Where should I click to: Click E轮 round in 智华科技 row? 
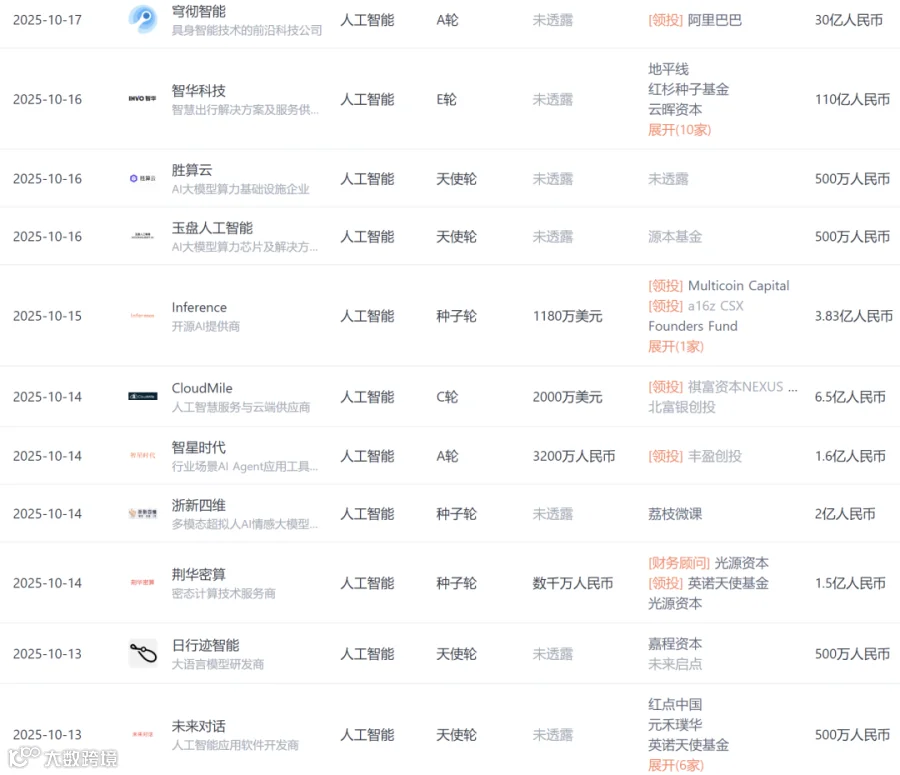point(447,99)
